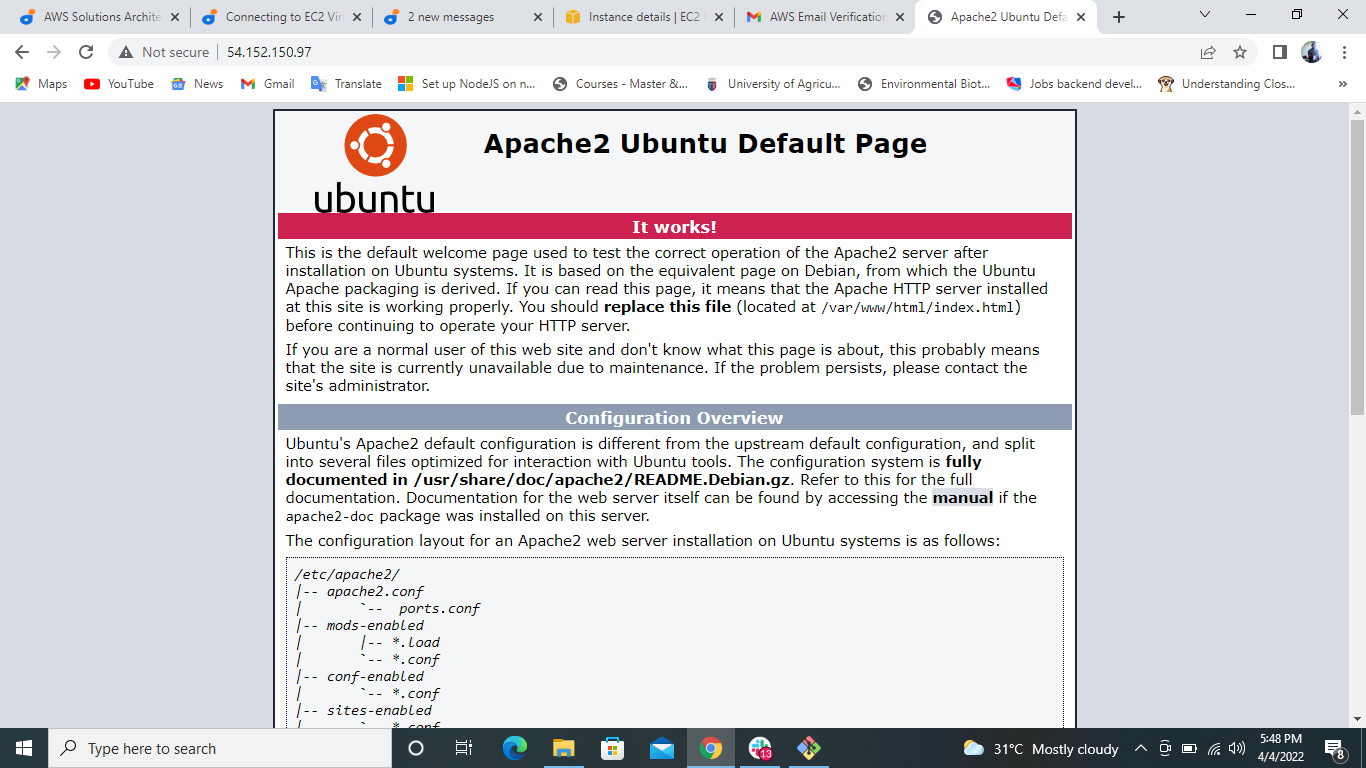
Task: Open the Chrome profile avatar
Action: pos(1311,52)
